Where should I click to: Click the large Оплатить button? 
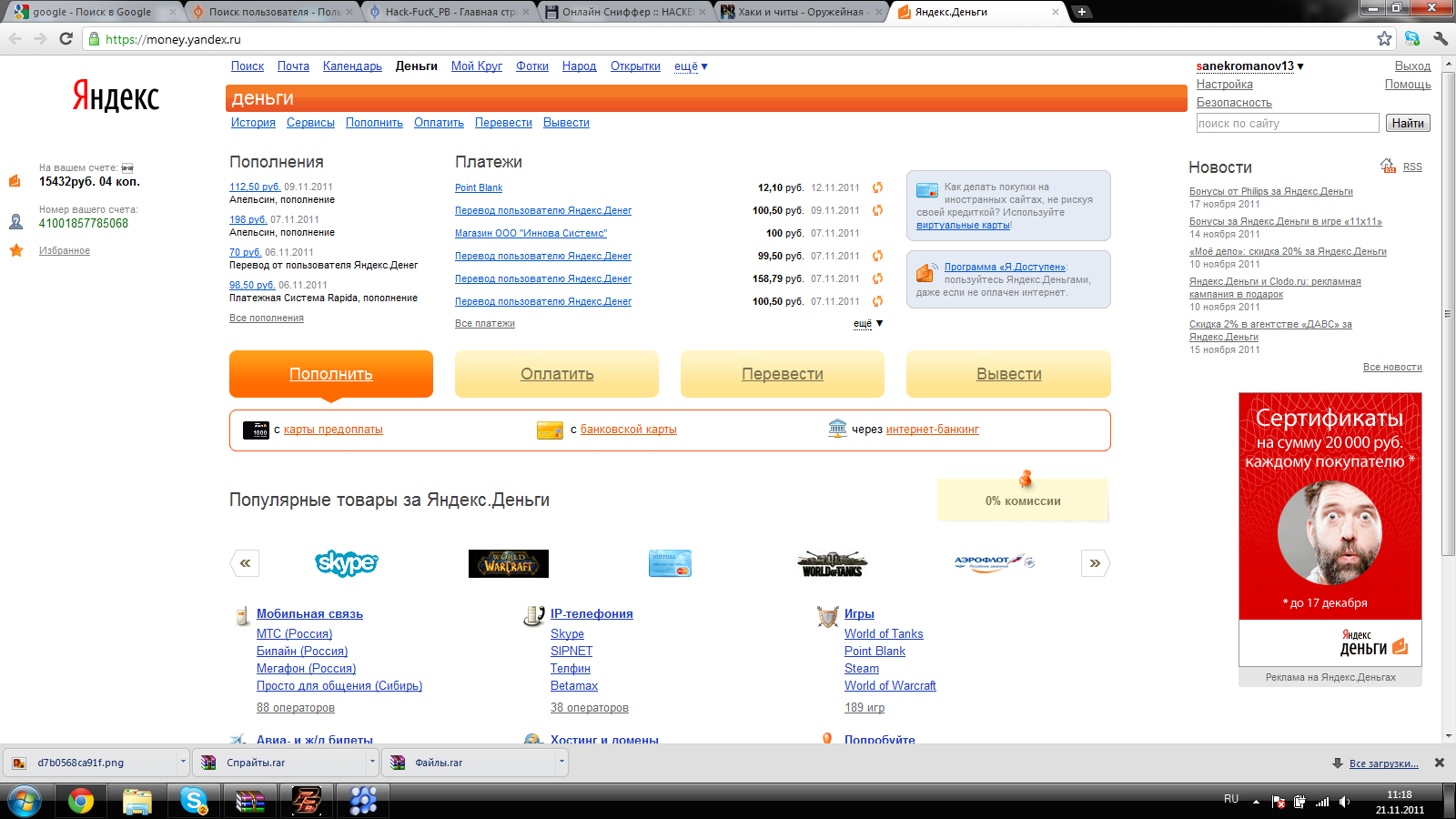pos(557,374)
